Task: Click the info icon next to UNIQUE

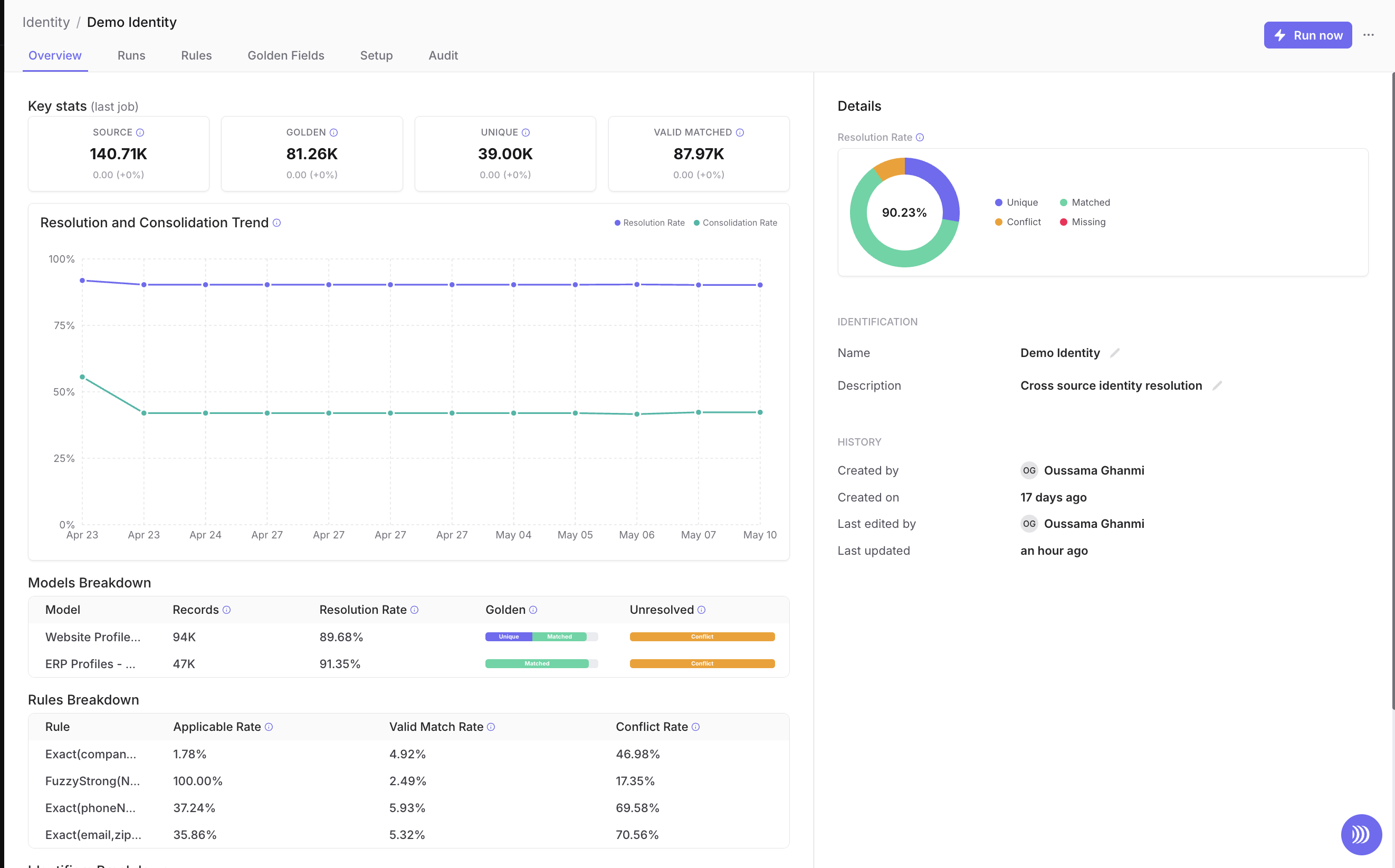Action: tap(525, 132)
